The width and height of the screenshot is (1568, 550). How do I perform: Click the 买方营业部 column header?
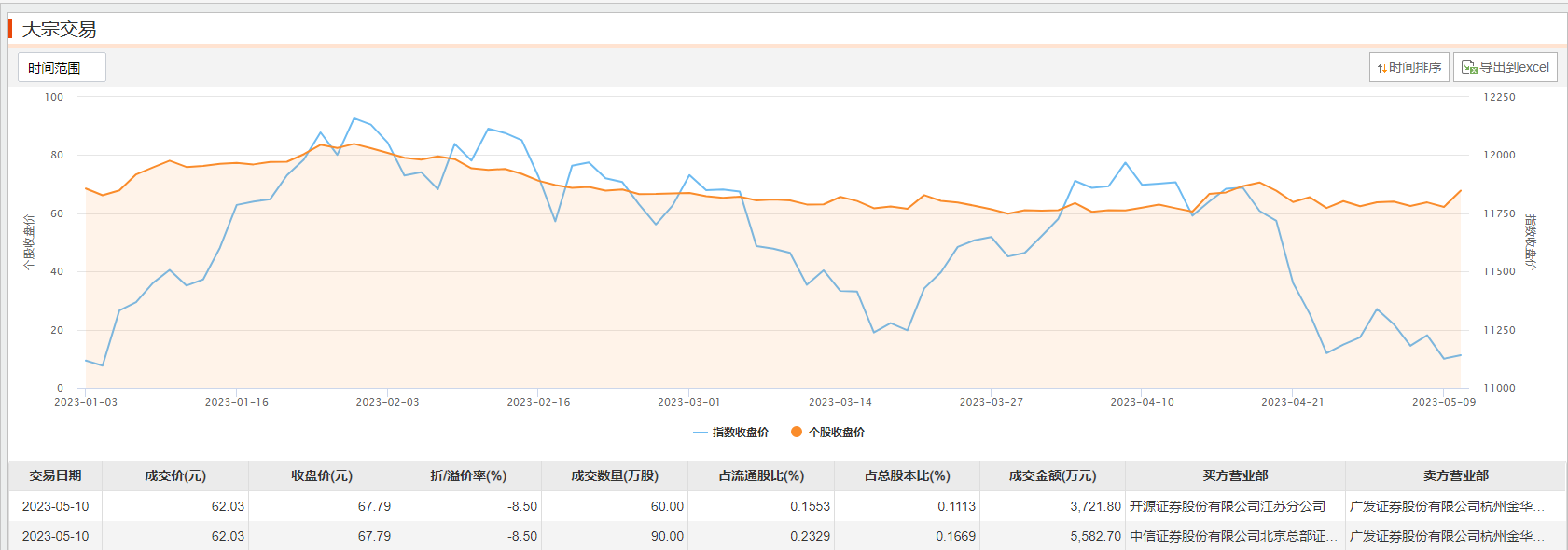coord(1235,475)
